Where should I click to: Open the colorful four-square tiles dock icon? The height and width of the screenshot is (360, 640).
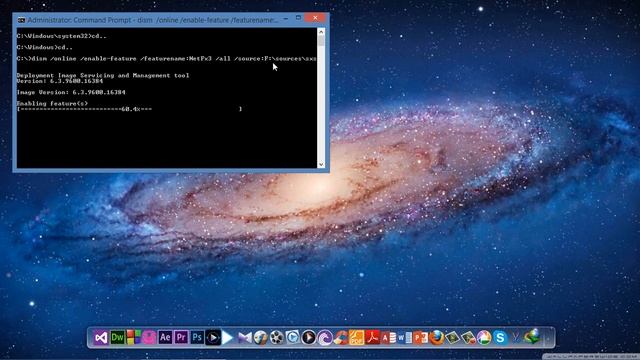pos(133,338)
